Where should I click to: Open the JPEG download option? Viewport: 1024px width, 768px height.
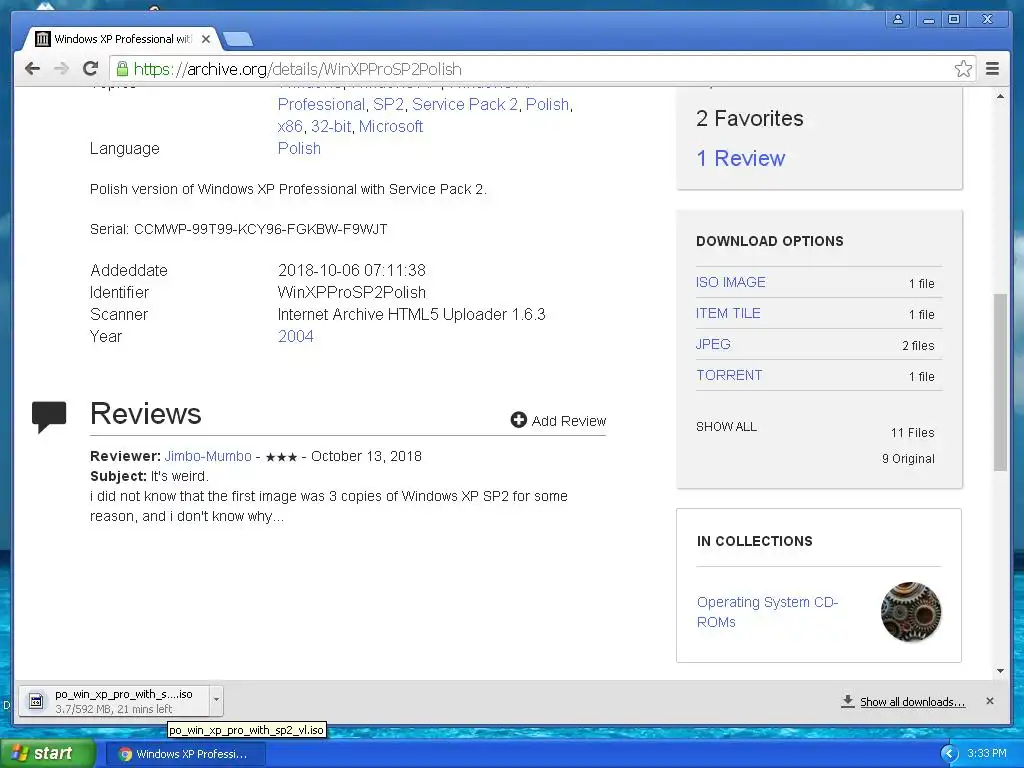point(712,344)
